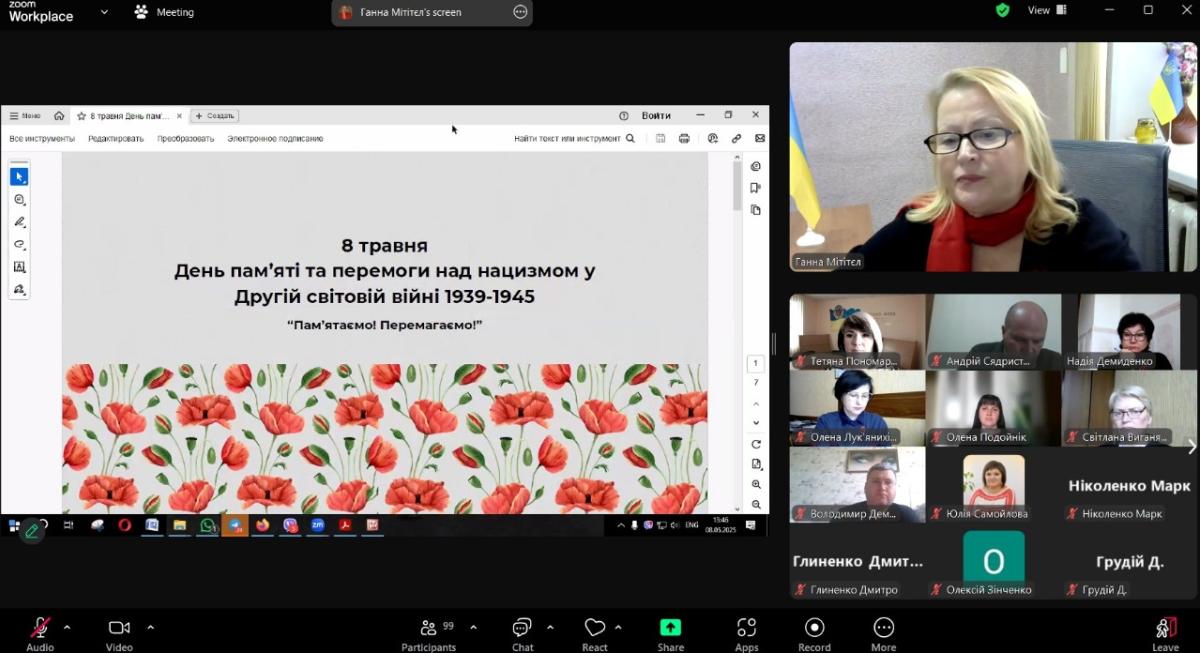Open the View layout menu
The image size is (1200, 653).
[1046, 10]
